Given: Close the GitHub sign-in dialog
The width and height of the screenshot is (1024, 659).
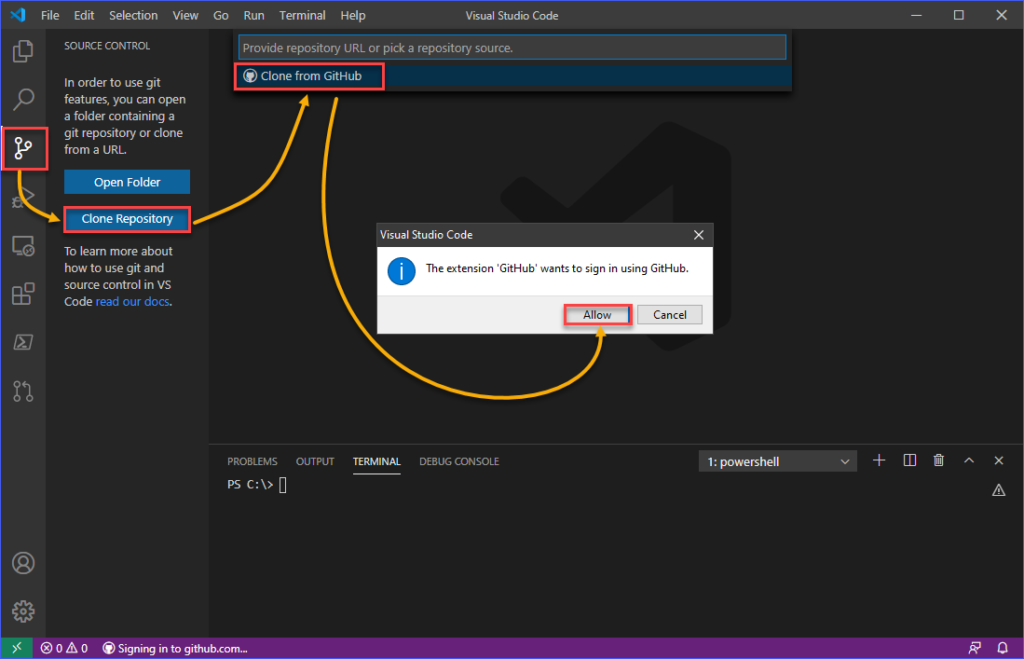Looking at the screenshot, I should tap(699, 234).
